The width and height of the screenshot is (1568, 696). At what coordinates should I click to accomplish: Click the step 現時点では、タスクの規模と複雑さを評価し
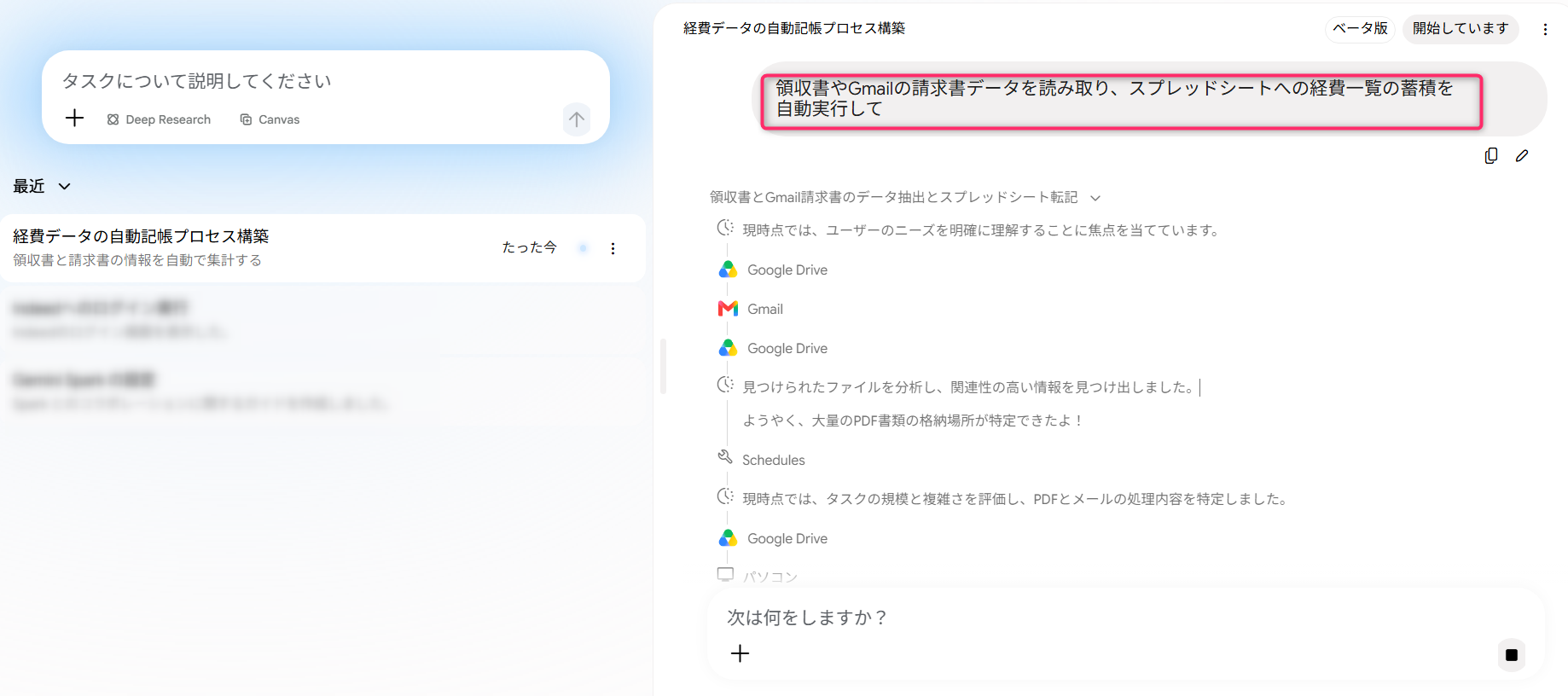(1015, 499)
